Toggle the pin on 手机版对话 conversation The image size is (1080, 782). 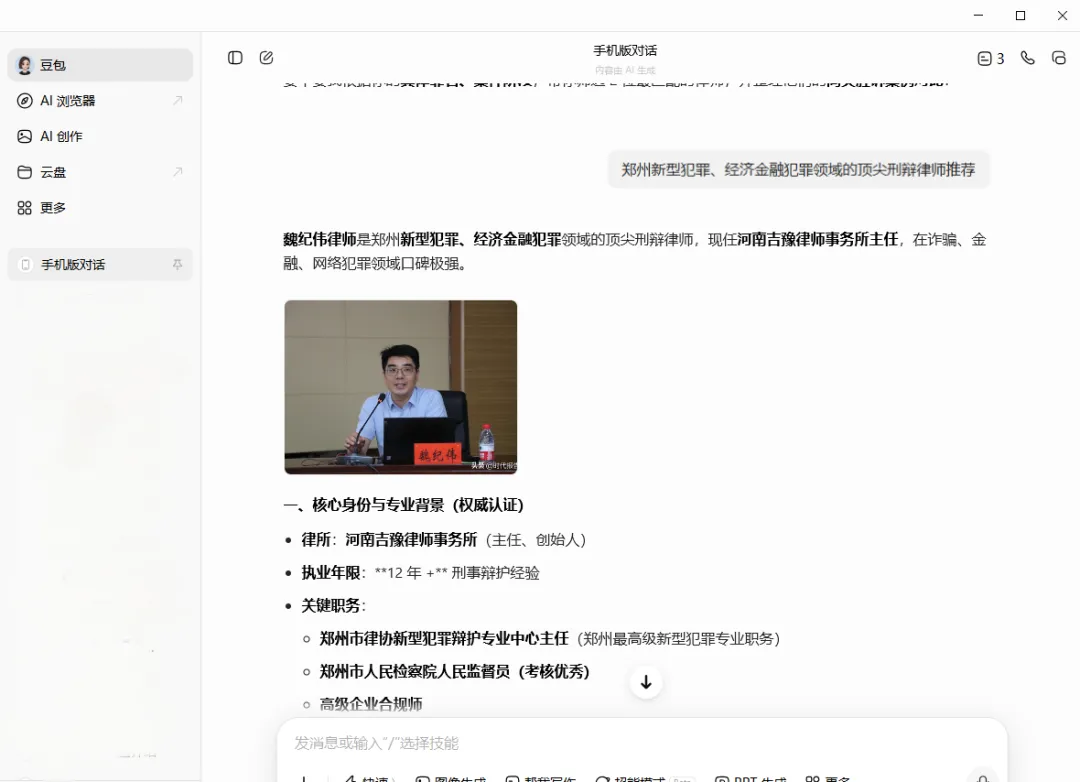pyautogui.click(x=177, y=264)
